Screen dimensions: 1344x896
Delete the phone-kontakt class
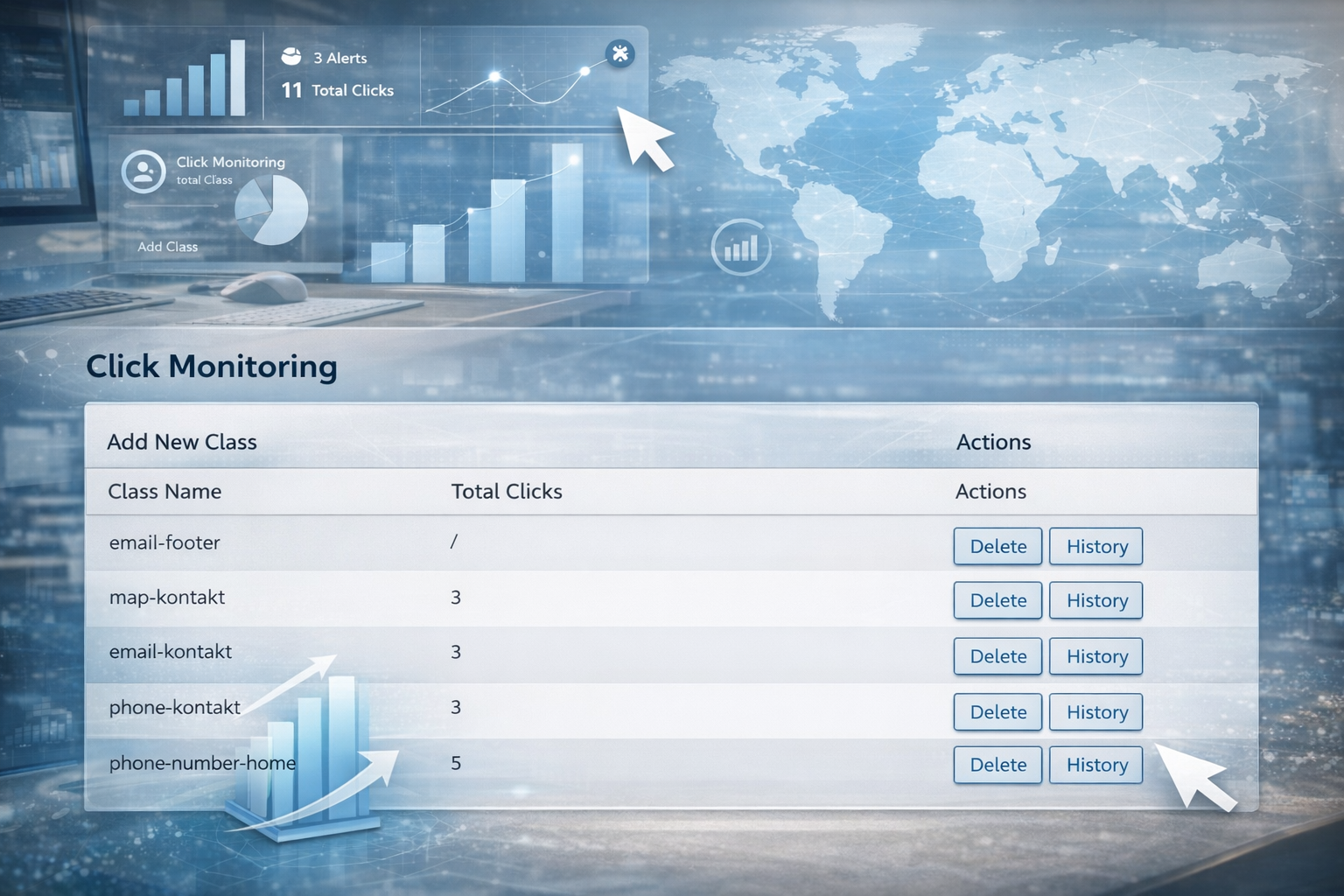(x=997, y=712)
